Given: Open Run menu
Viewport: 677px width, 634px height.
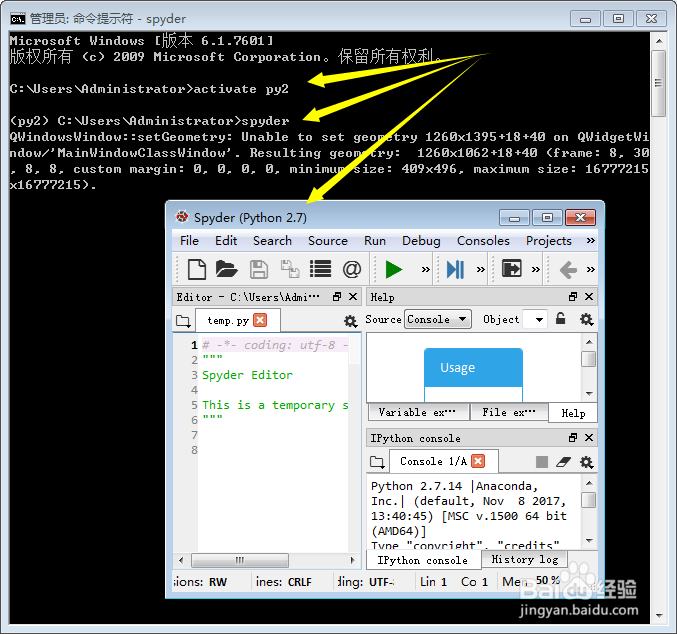Looking at the screenshot, I should (375, 241).
